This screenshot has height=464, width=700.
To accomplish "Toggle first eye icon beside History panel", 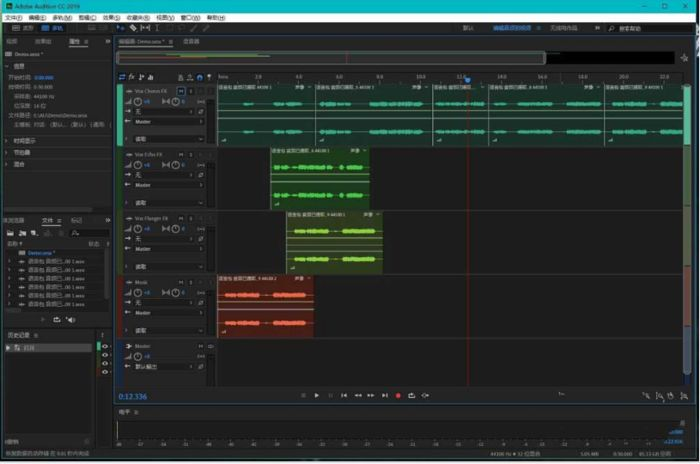I will (x=105, y=347).
